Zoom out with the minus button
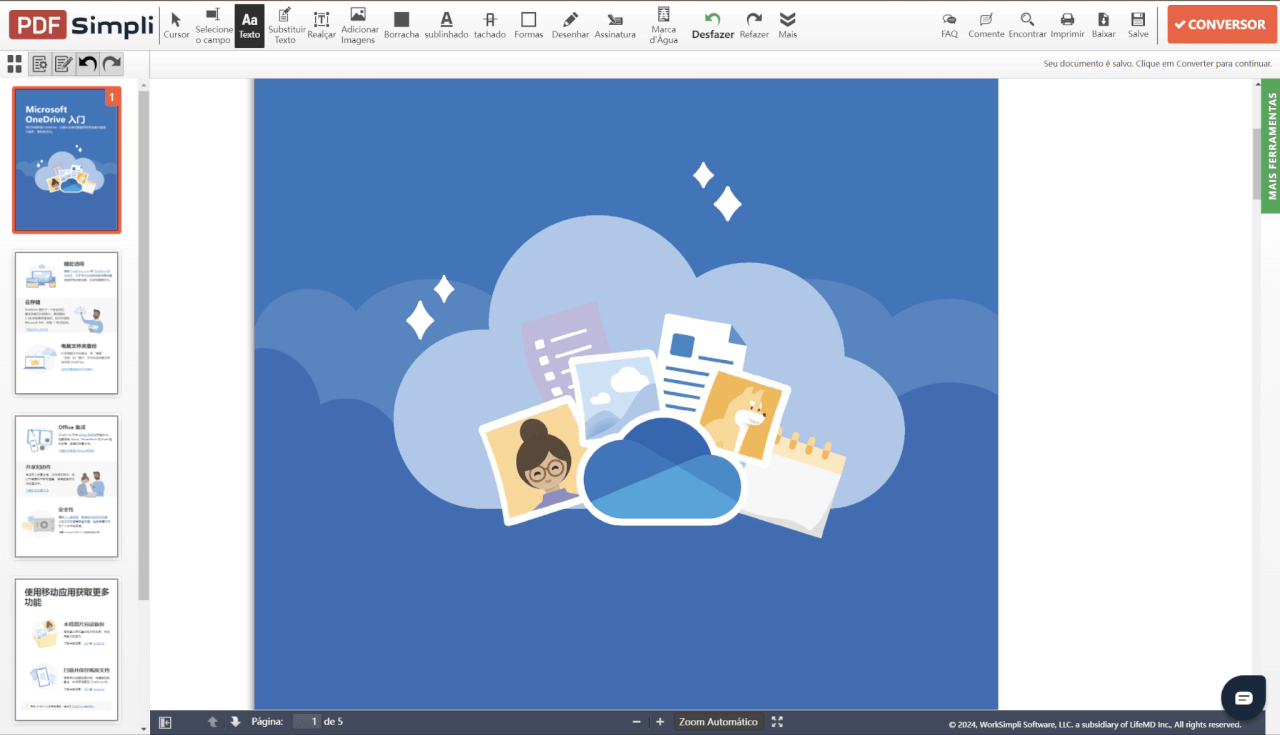Viewport: 1280px width, 735px height. point(637,722)
